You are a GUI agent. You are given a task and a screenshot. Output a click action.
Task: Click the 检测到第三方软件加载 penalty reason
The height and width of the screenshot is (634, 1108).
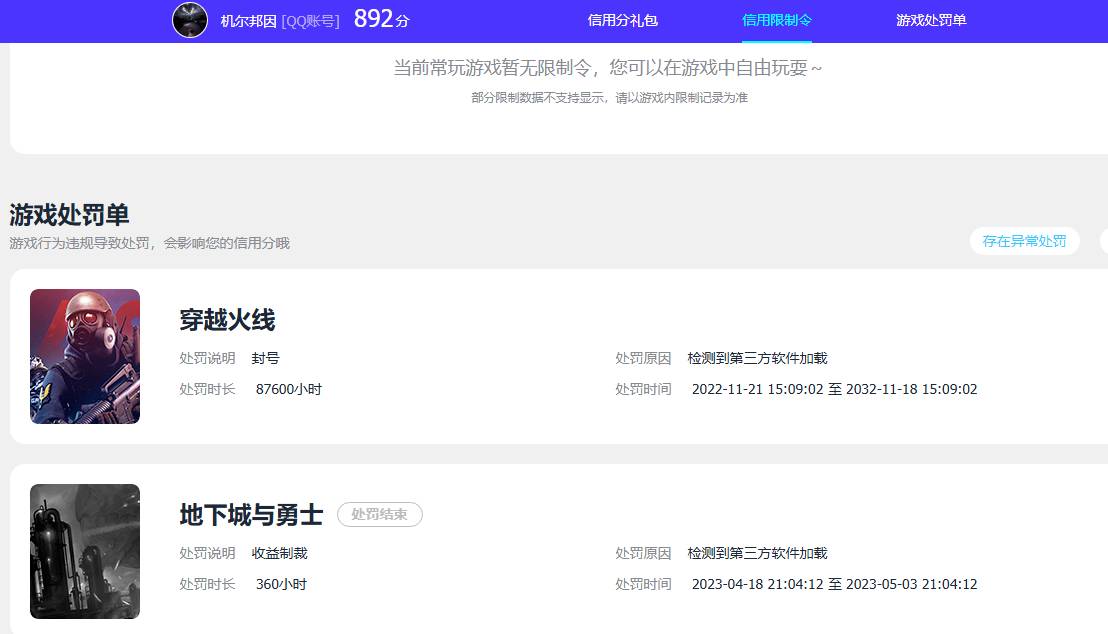[x=759, y=358]
